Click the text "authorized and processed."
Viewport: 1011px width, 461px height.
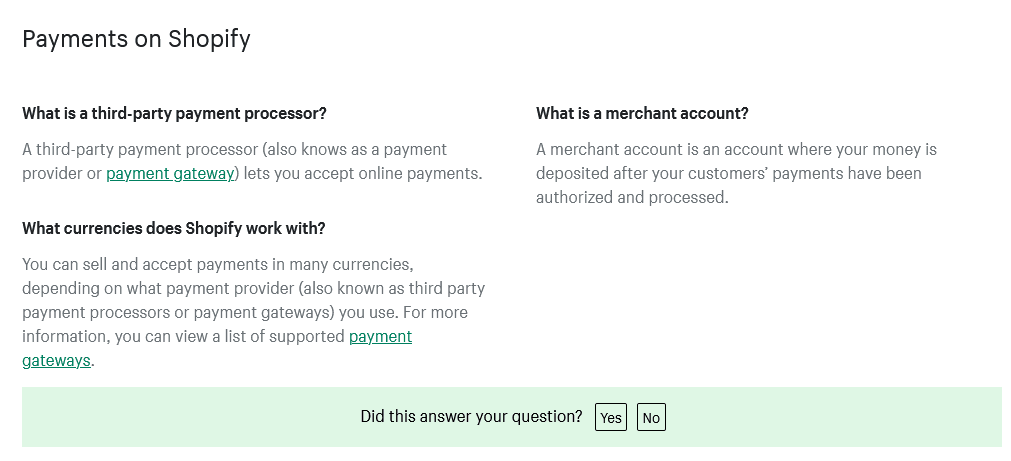tap(632, 197)
